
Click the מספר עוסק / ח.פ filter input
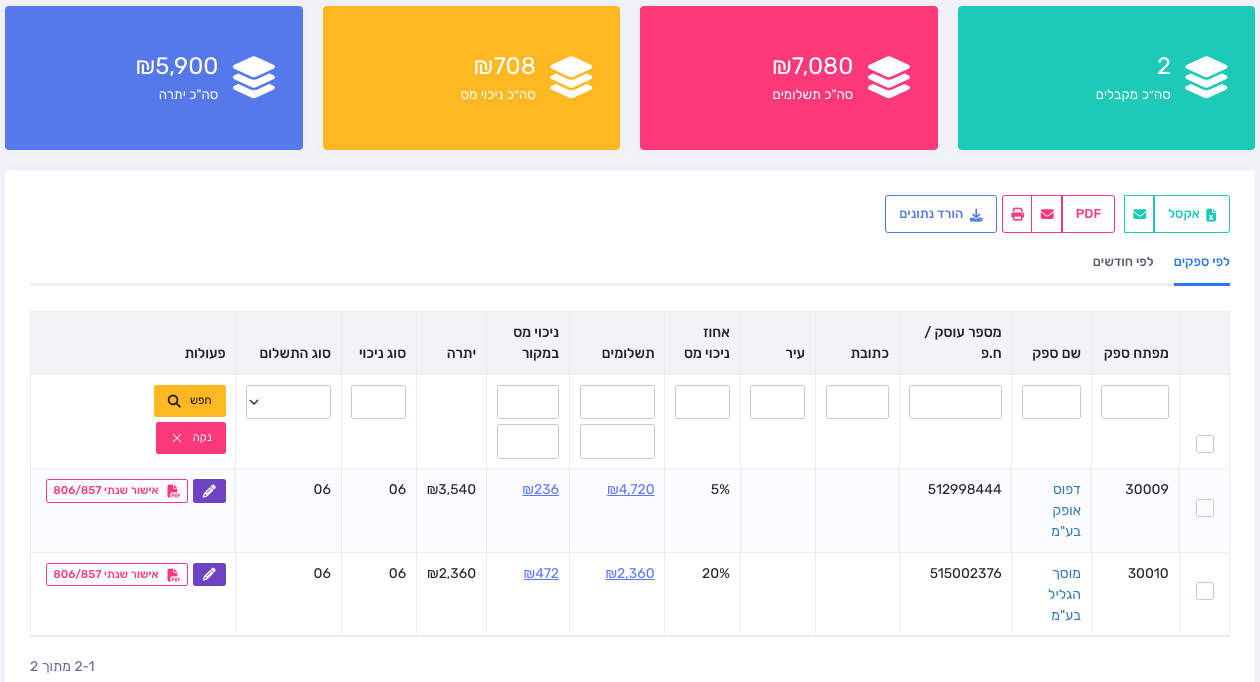coord(955,402)
